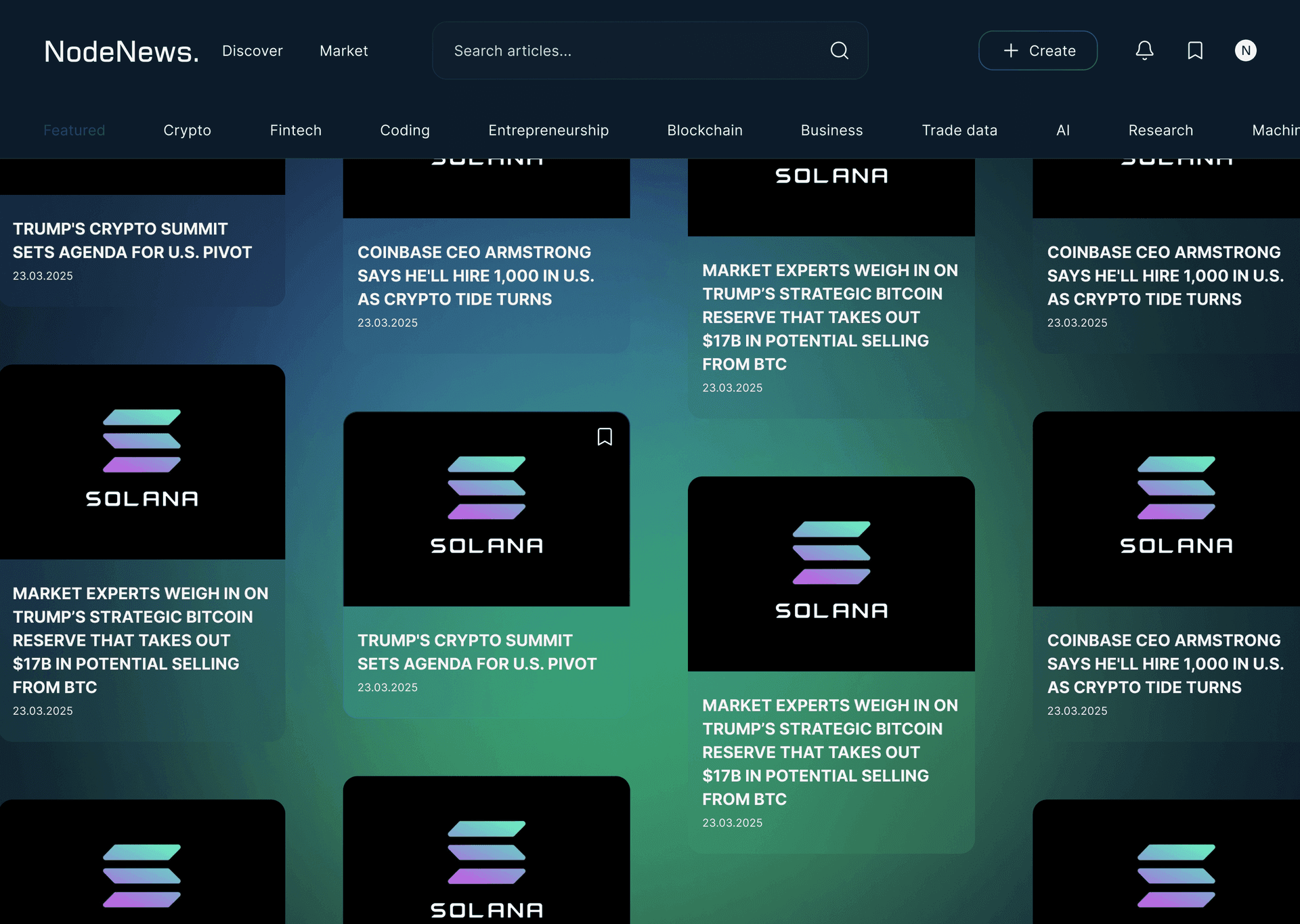The width and height of the screenshot is (1300, 924).
Task: Click Solana thumbnail at top of third column
Action: (831, 197)
